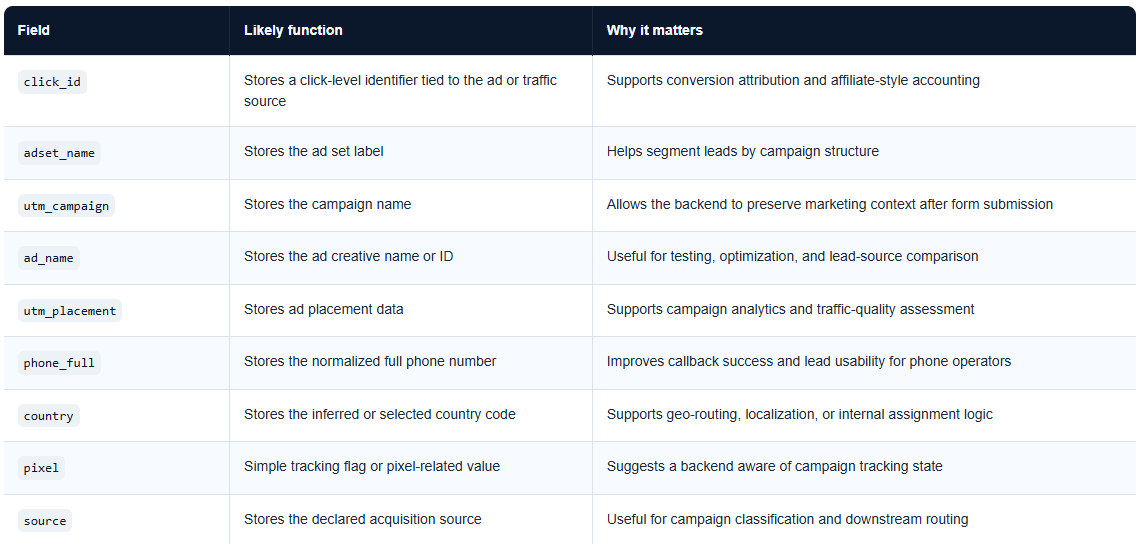
Task: Click the utm_campaign field code chip
Action: coord(66,205)
